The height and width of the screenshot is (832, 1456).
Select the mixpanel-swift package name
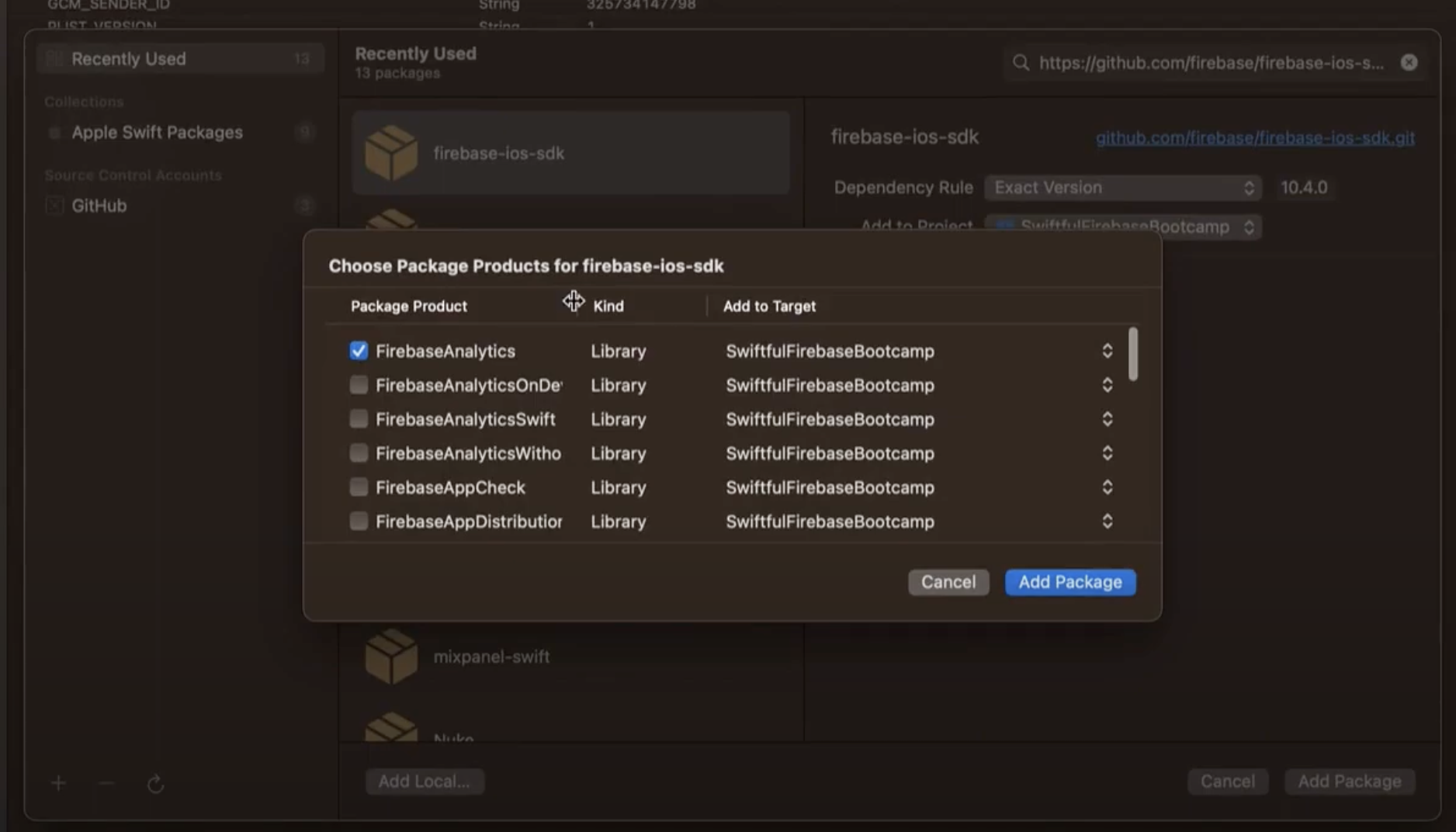(491, 657)
